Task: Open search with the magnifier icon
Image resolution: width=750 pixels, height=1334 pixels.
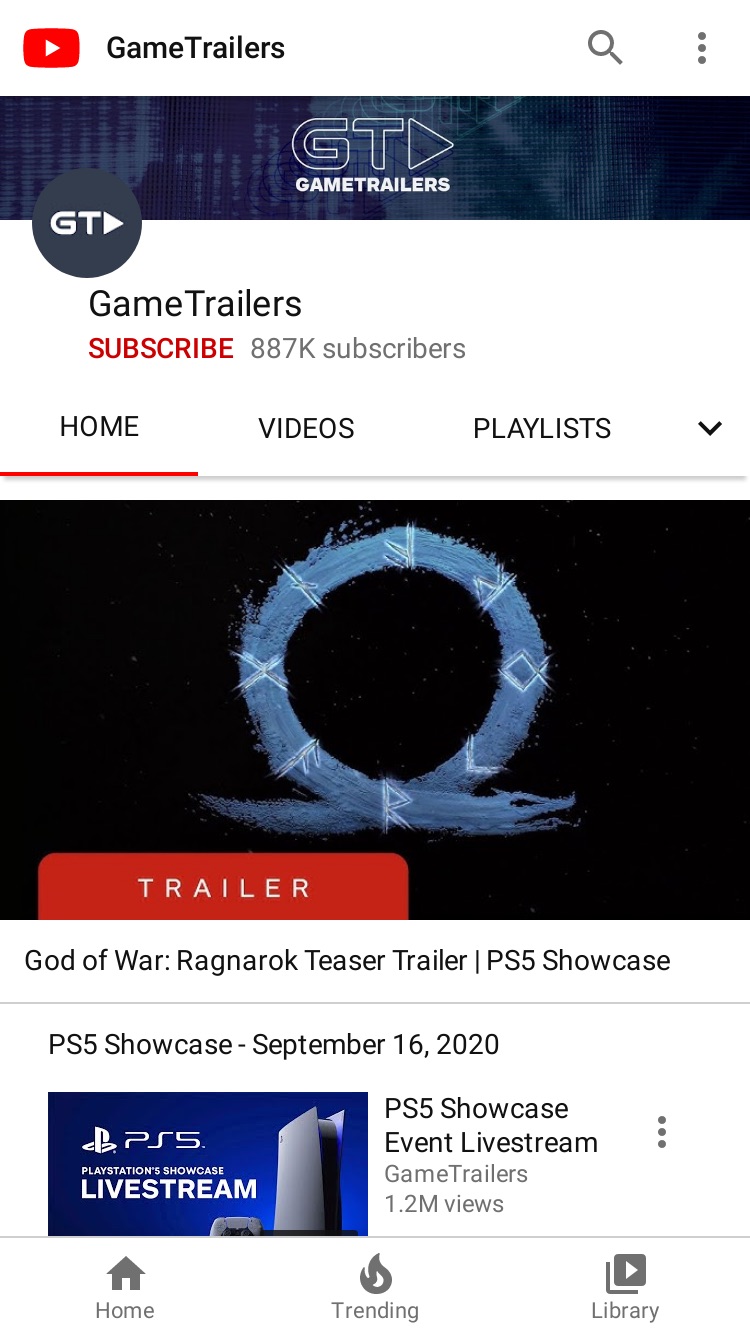Action: point(605,47)
